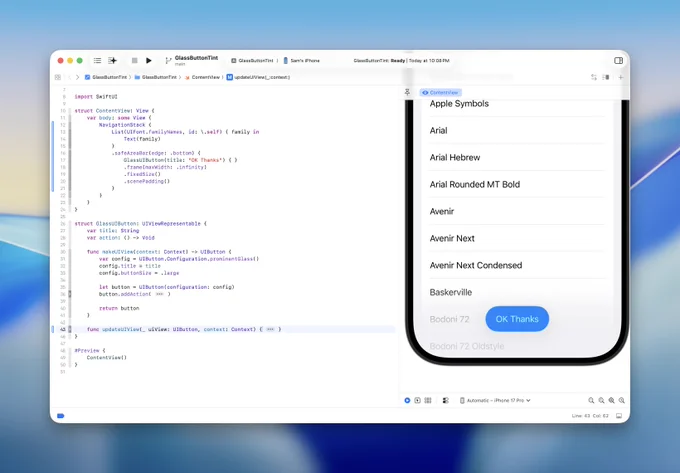This screenshot has height=473, width=680.
Task: Select the Baskerville row in preview
Action: tap(517, 292)
